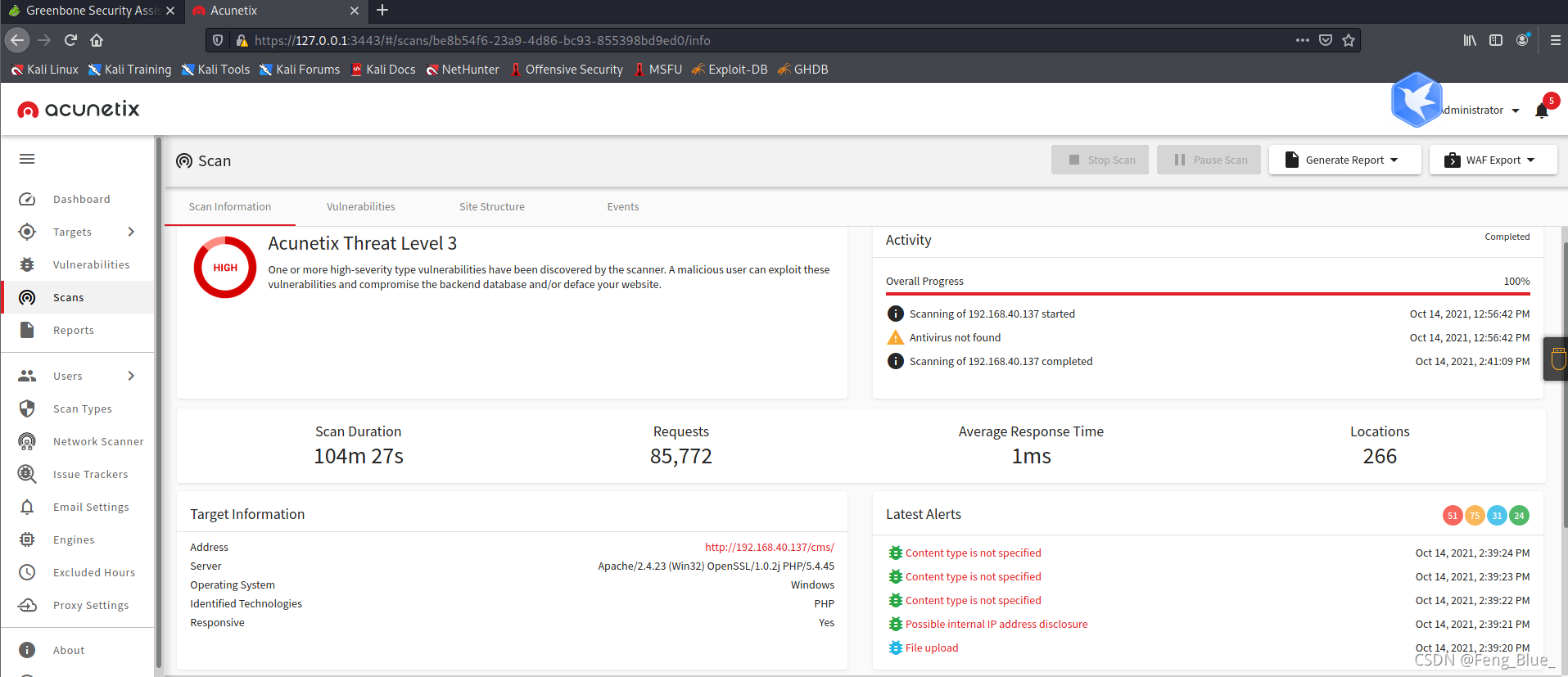
Task: Open Firefox application menu
Action: [1555, 40]
